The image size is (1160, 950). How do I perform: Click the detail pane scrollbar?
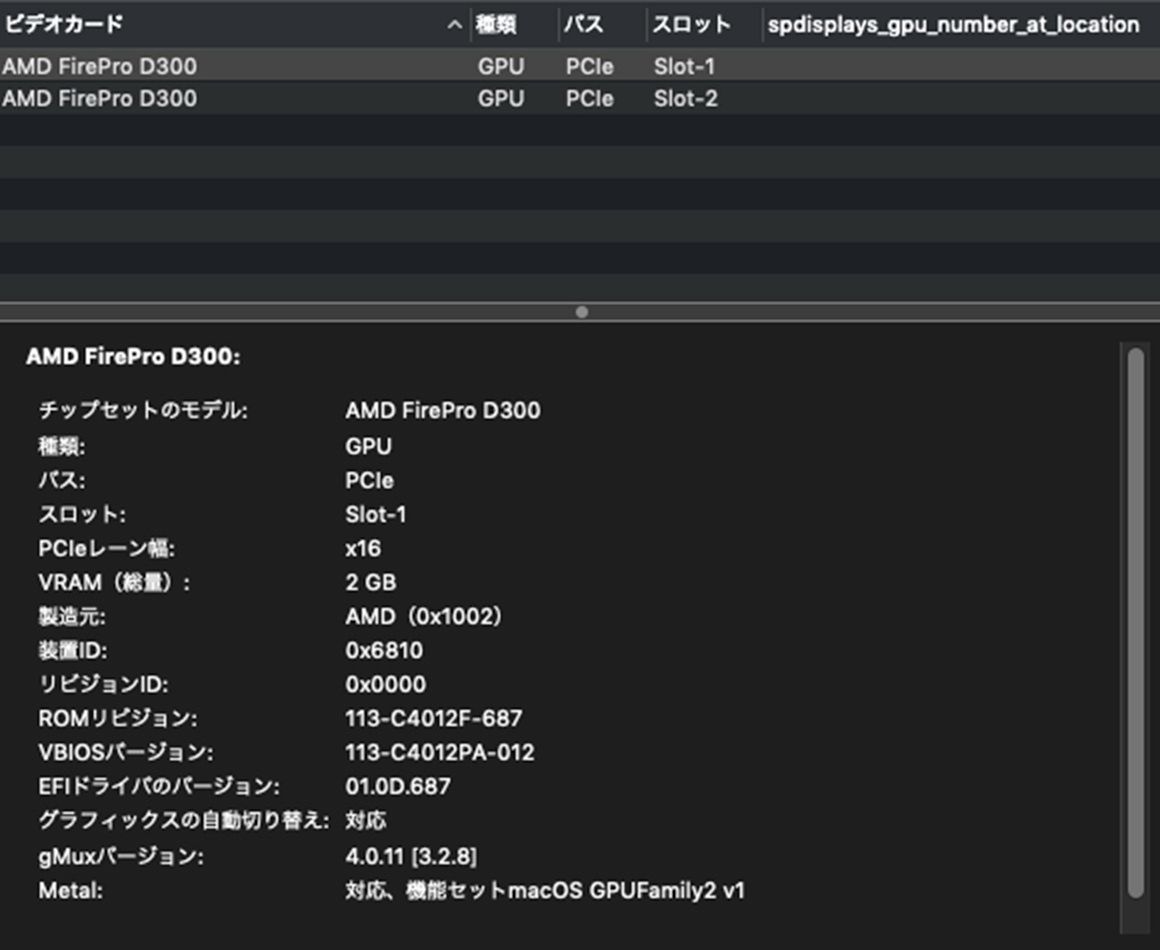(x=1136, y=623)
